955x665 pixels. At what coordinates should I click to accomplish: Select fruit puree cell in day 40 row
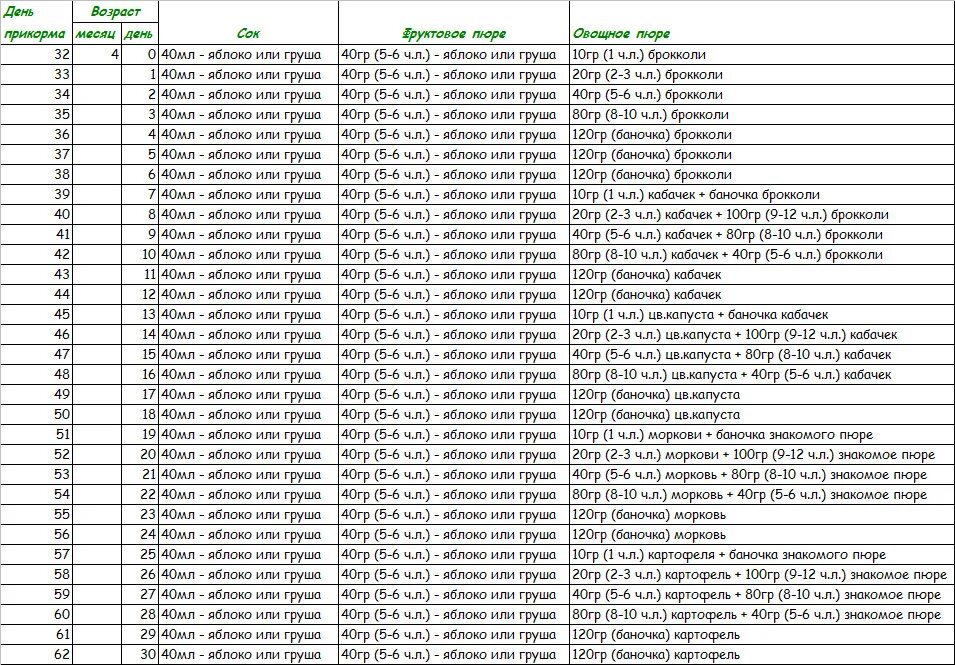454,215
